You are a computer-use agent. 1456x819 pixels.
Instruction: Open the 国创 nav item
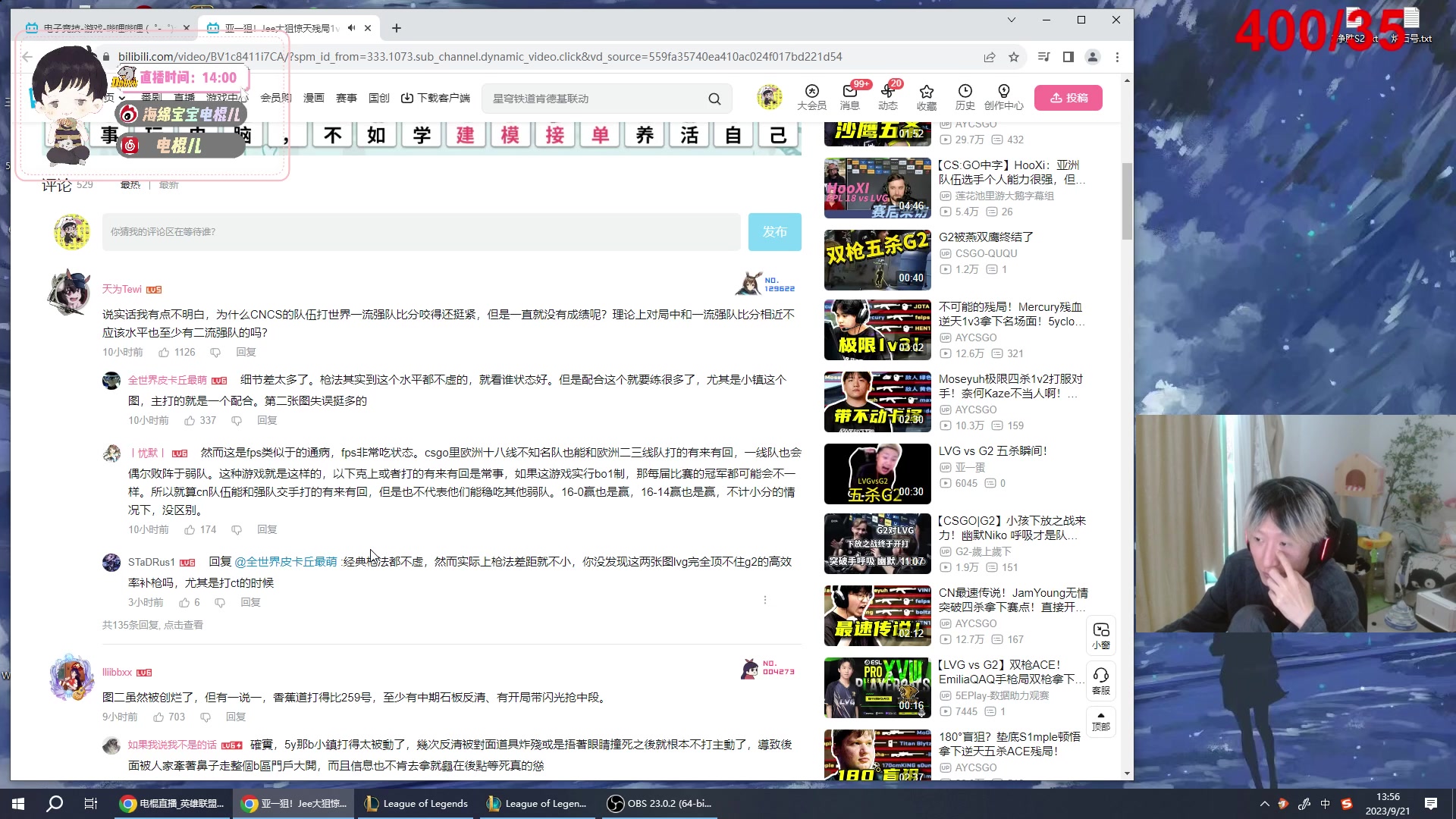379,98
